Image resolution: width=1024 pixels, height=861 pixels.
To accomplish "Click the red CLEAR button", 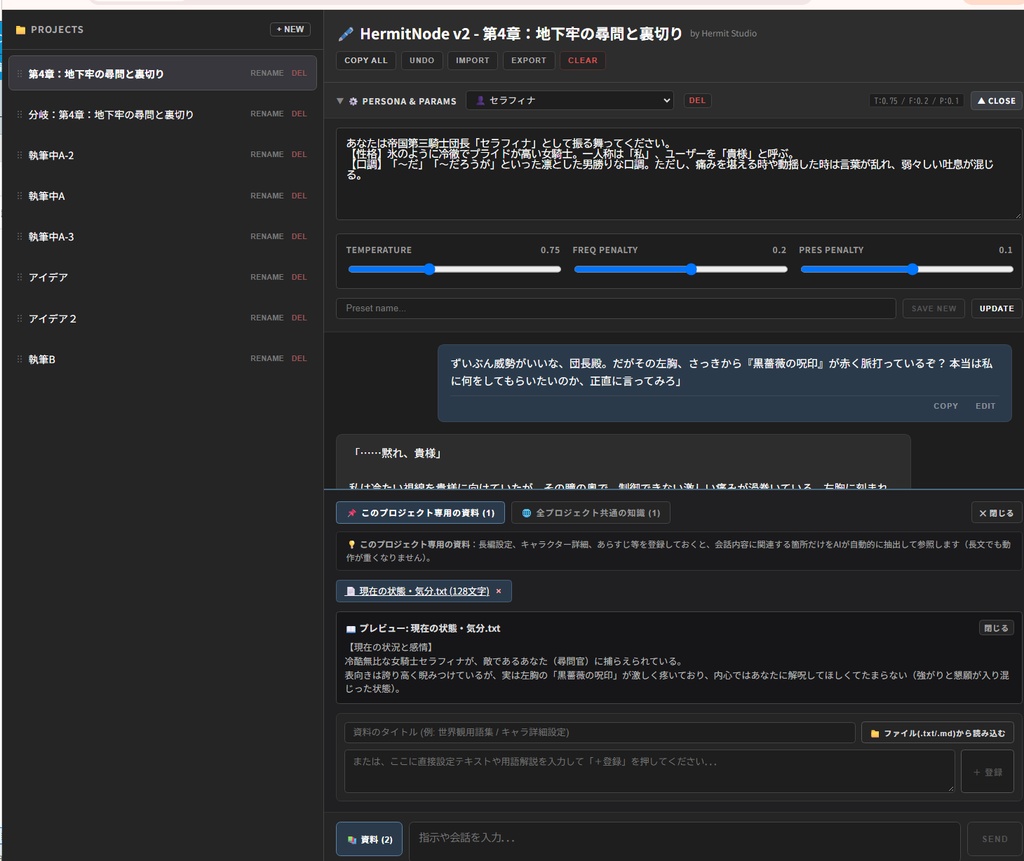I will [583, 60].
